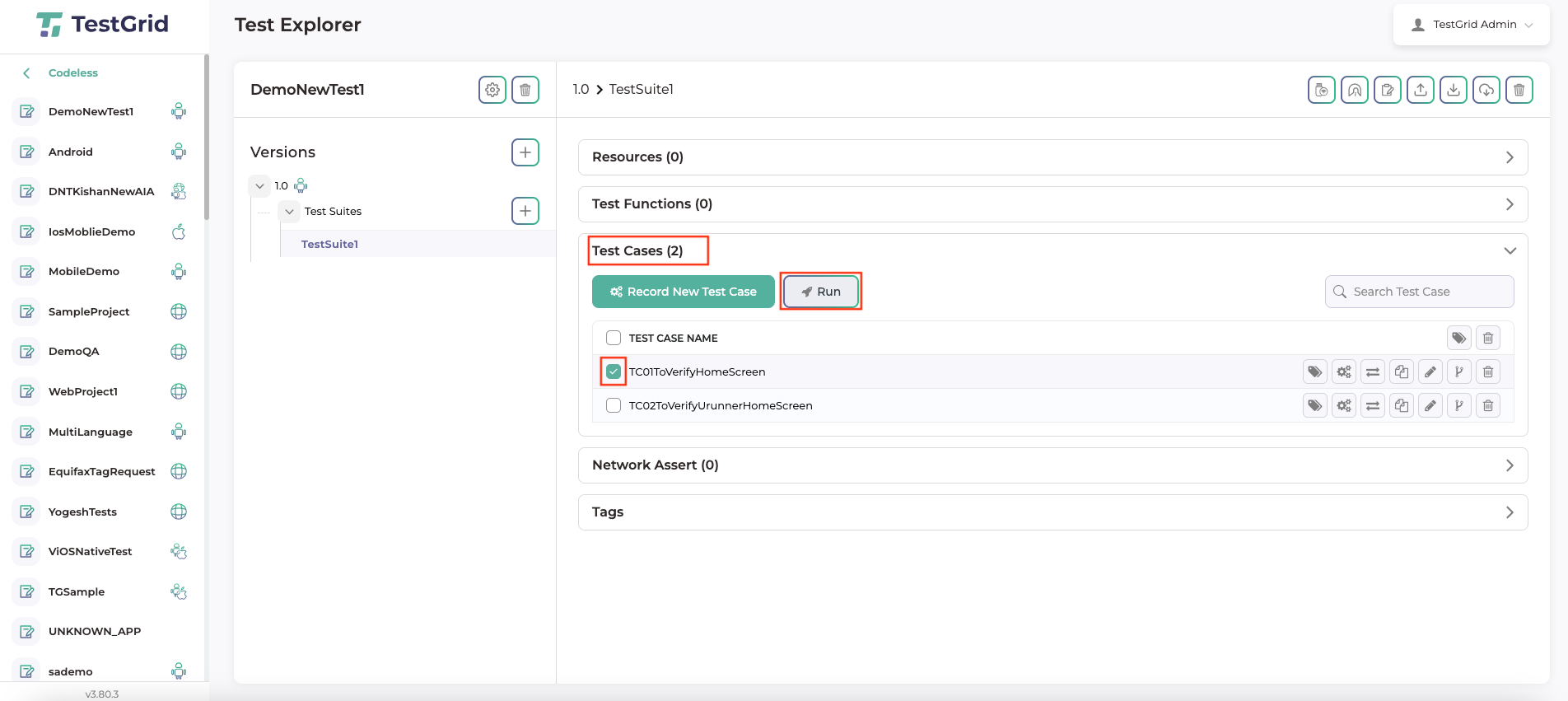Viewport: 1568px width, 701px height.
Task: Uncheck the TC01ToVerifyHomeScreen checkbox
Action: tap(614, 372)
